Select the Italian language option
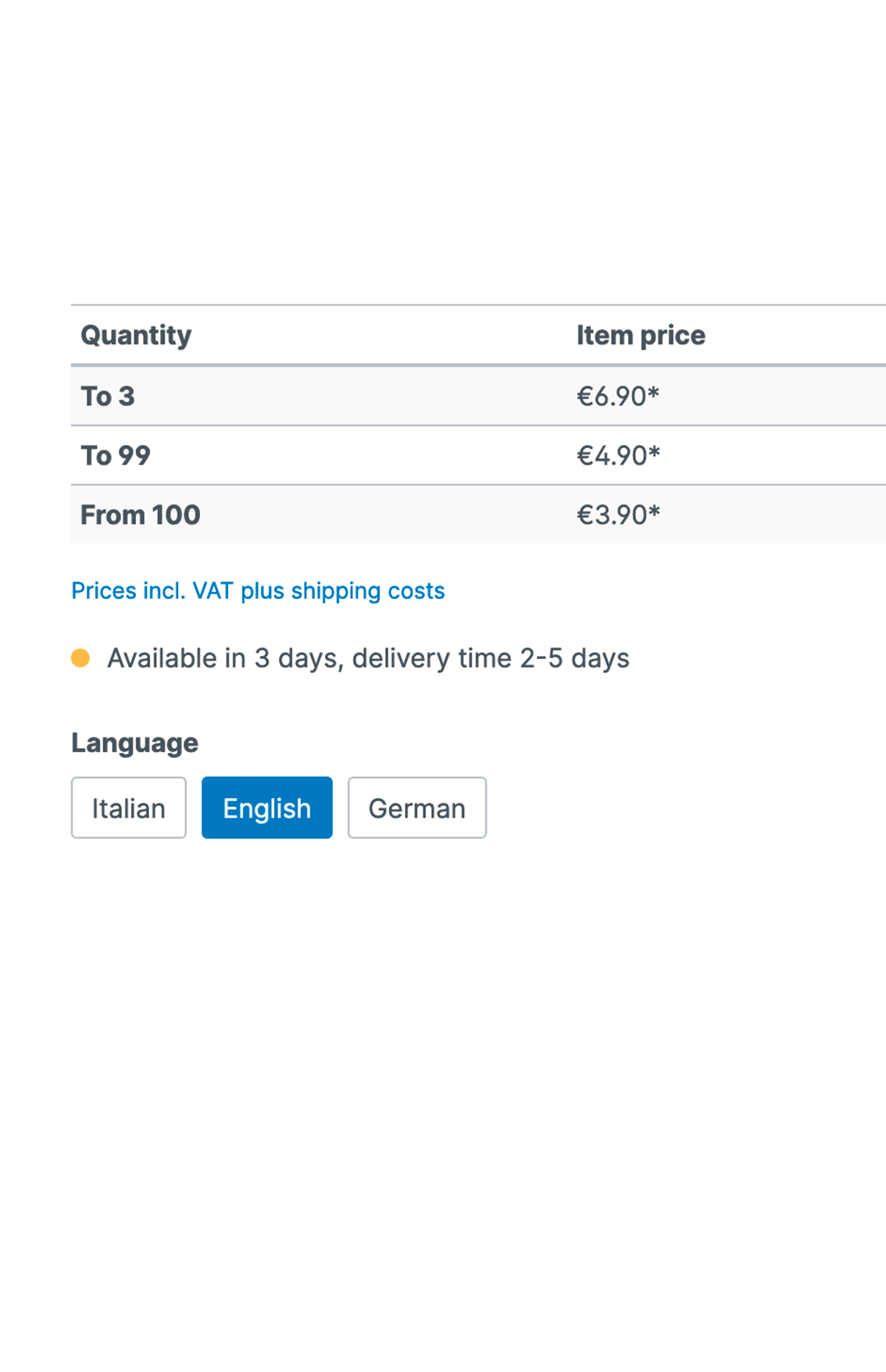Screen dimensions: 886x1372 [128, 807]
